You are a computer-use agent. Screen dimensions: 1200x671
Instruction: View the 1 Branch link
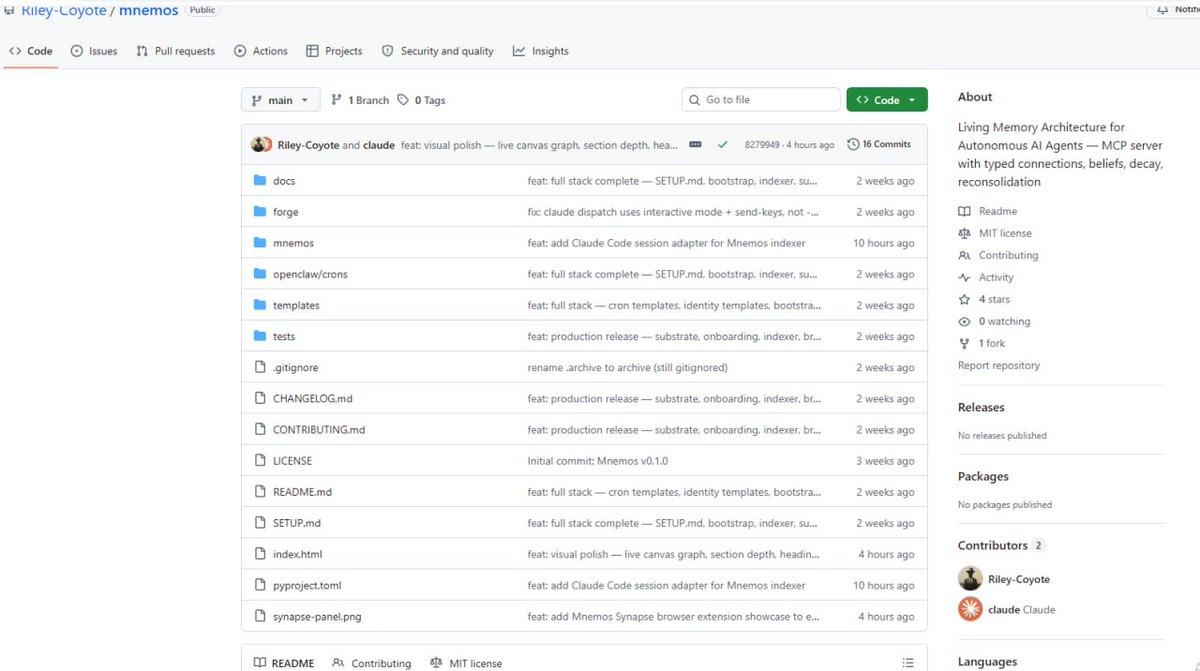[x=360, y=100]
